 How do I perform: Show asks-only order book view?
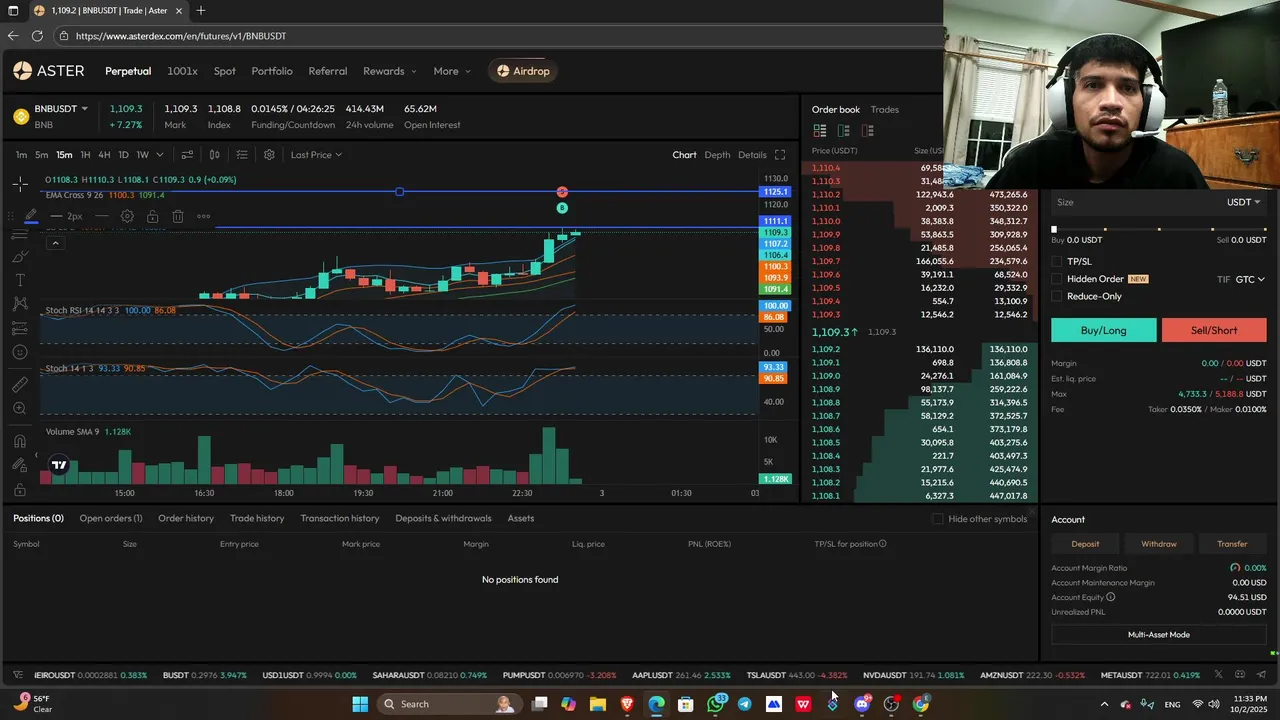pyautogui.click(x=868, y=131)
